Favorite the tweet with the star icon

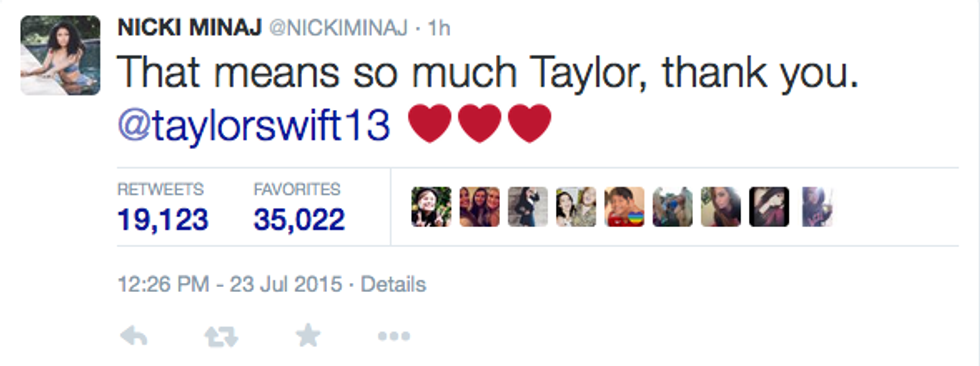pos(308,336)
